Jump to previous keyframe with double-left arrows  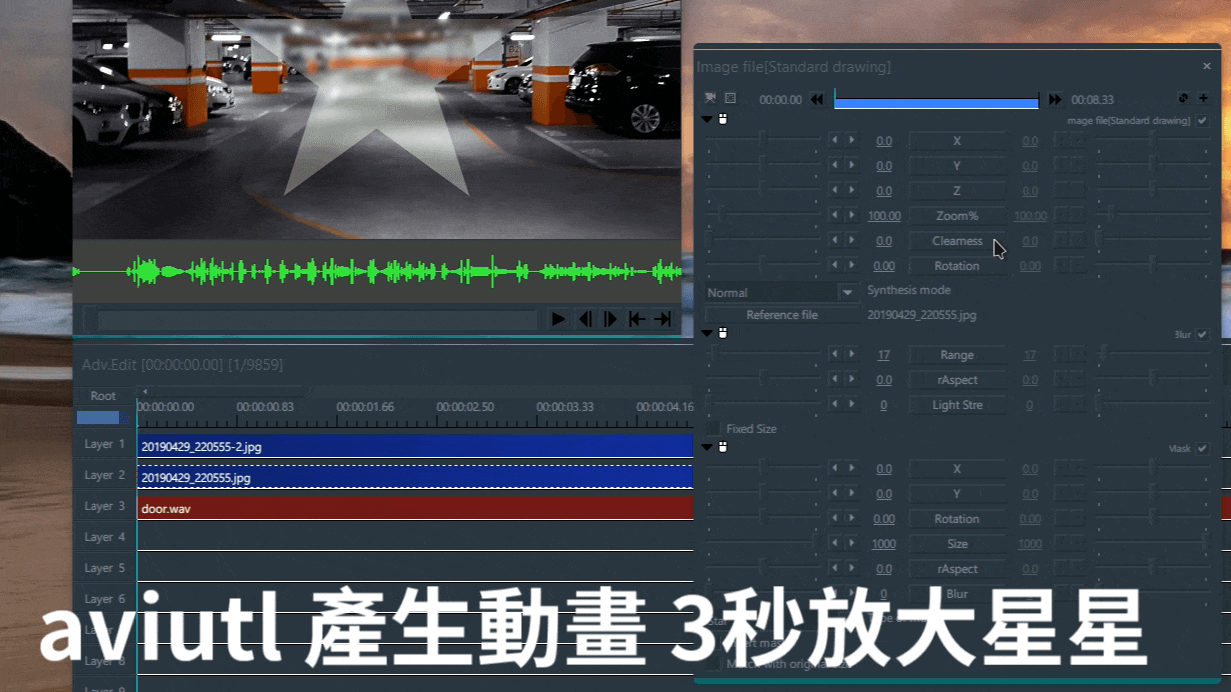817,100
